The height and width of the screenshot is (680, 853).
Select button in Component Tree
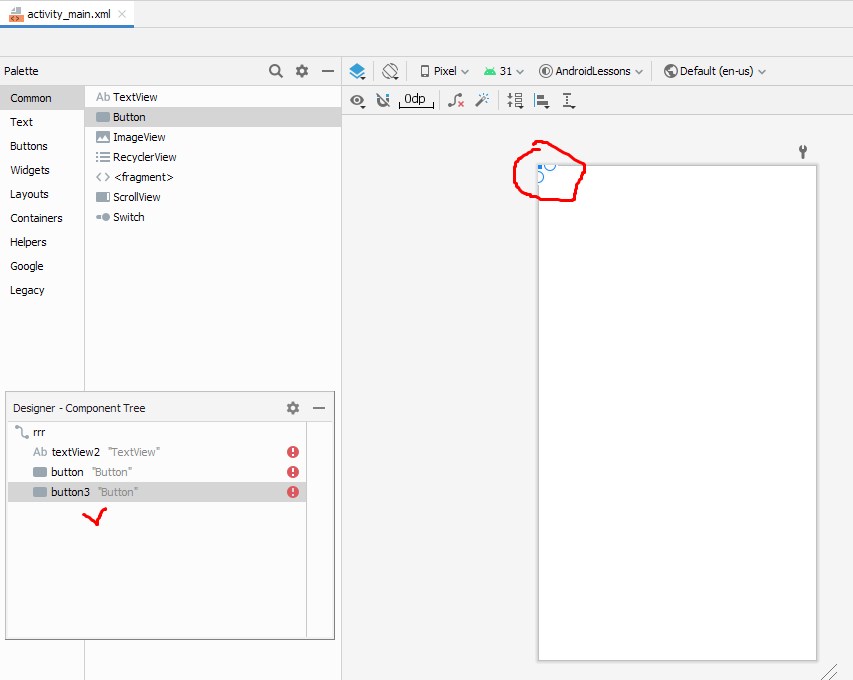157,472
